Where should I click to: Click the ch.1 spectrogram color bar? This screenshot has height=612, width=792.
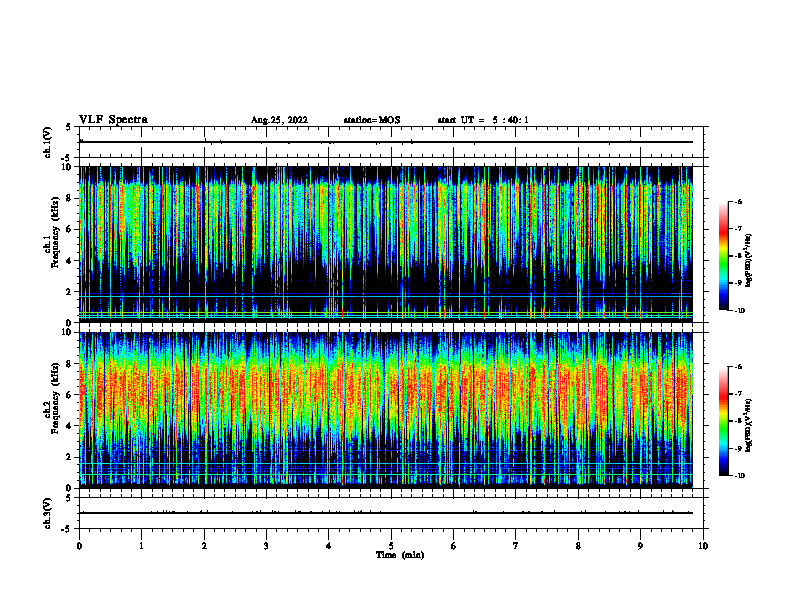[723, 256]
